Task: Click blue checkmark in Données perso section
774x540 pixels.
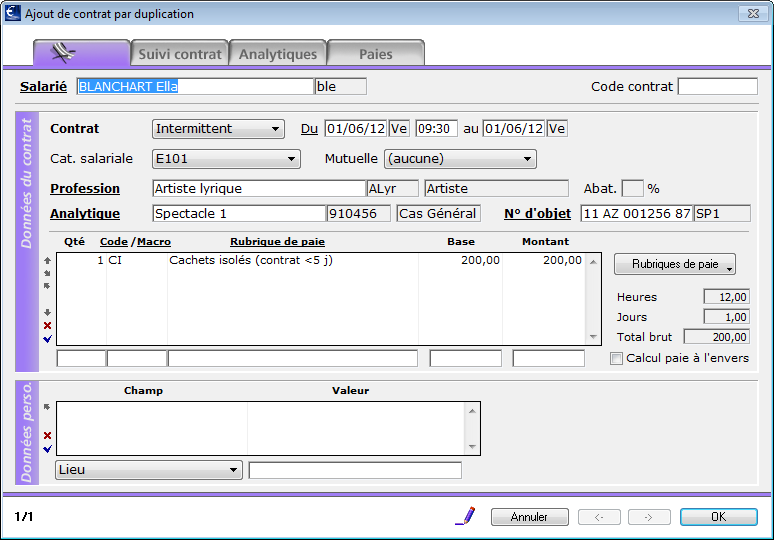Action: pos(47,449)
